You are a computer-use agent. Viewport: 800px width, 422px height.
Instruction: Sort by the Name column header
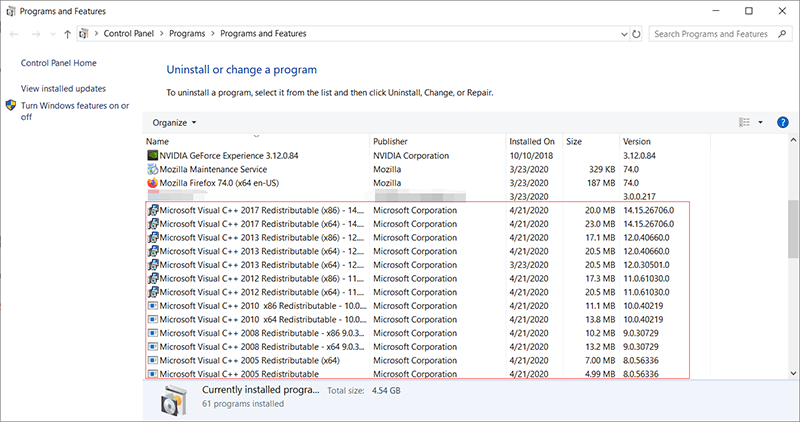coord(257,141)
